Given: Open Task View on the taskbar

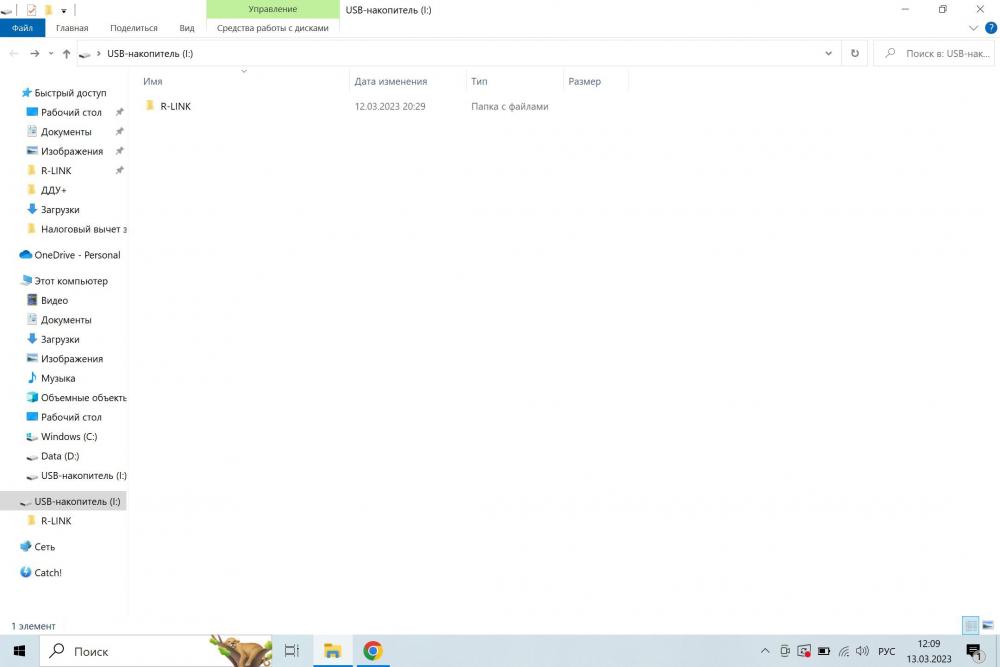Looking at the screenshot, I should point(291,651).
